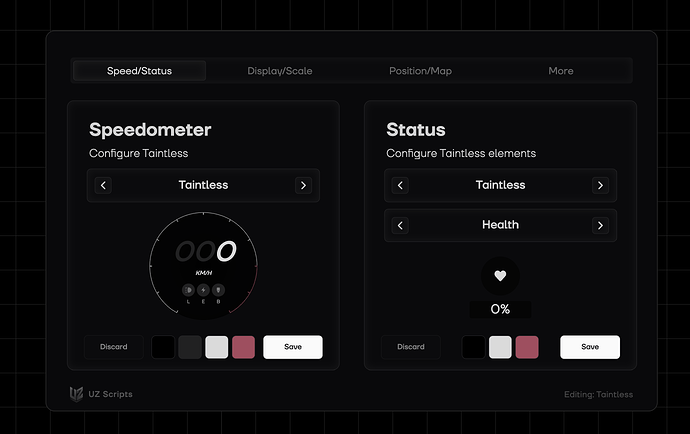This screenshot has width=690, height=434.
Task: Pick the dark gray swatch in Speedometer panel
Action: [x=190, y=347]
